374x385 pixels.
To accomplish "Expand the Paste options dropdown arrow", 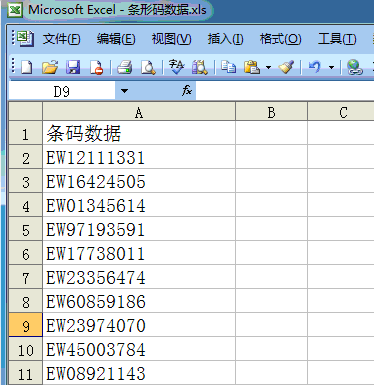I will tap(268, 67).
